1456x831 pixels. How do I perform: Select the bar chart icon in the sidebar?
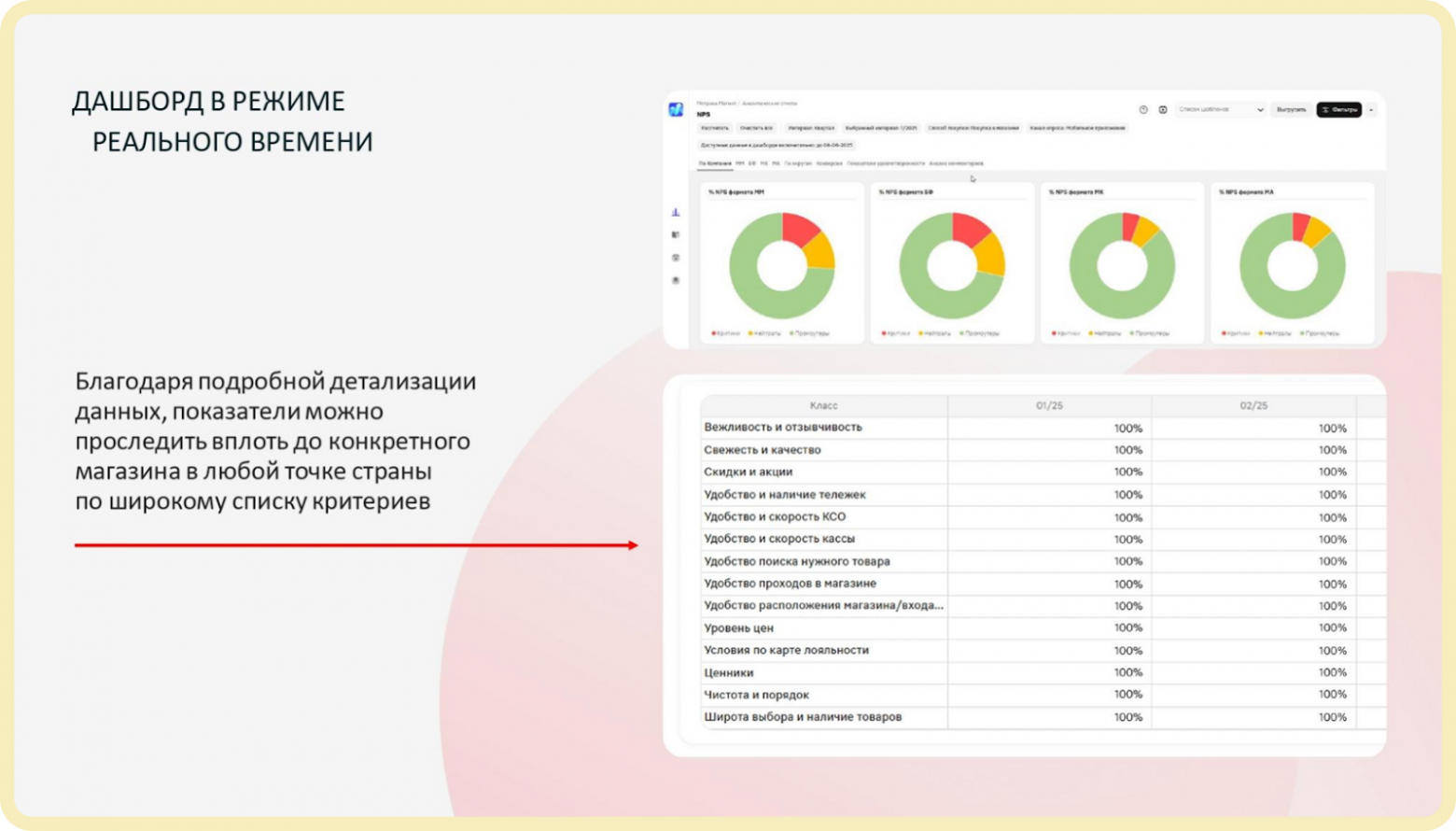click(x=676, y=212)
